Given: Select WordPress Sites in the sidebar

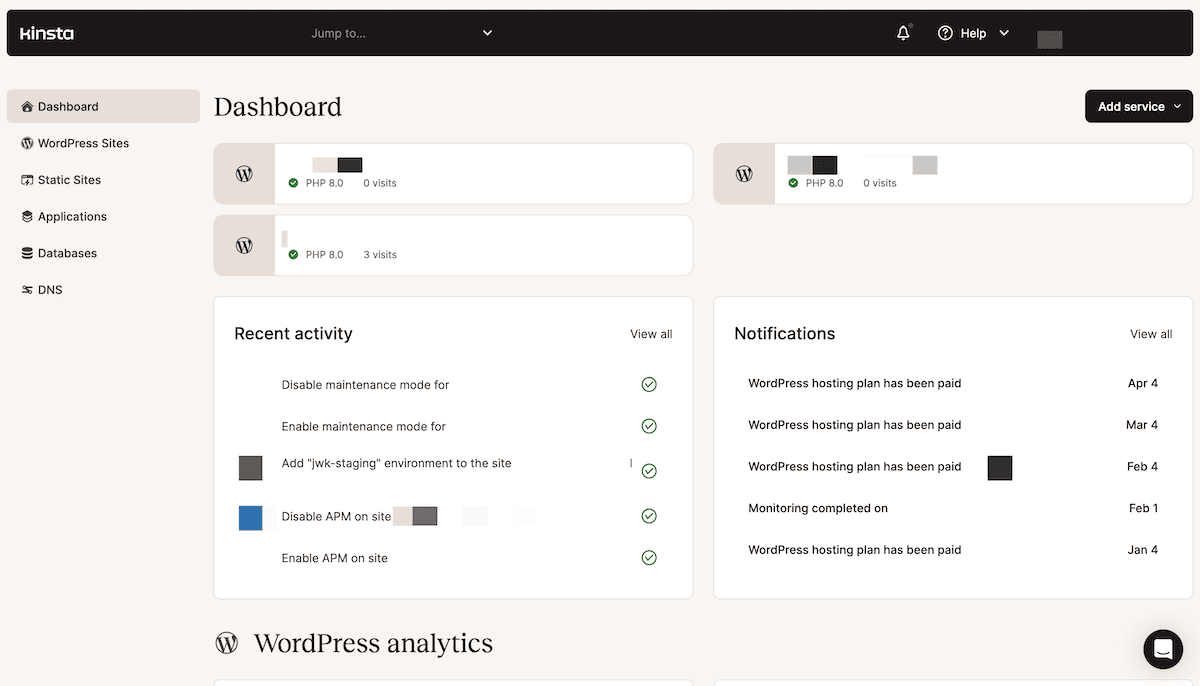Looking at the screenshot, I should tap(83, 143).
